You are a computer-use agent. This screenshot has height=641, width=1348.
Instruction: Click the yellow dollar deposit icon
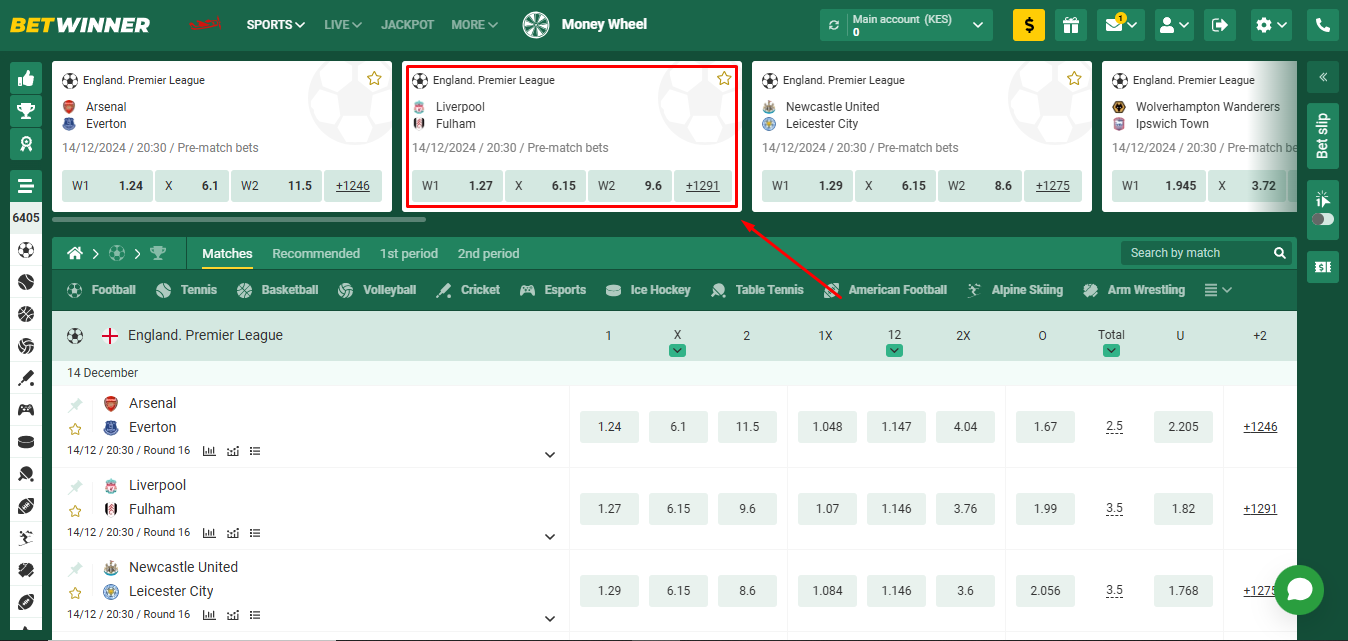point(1028,25)
